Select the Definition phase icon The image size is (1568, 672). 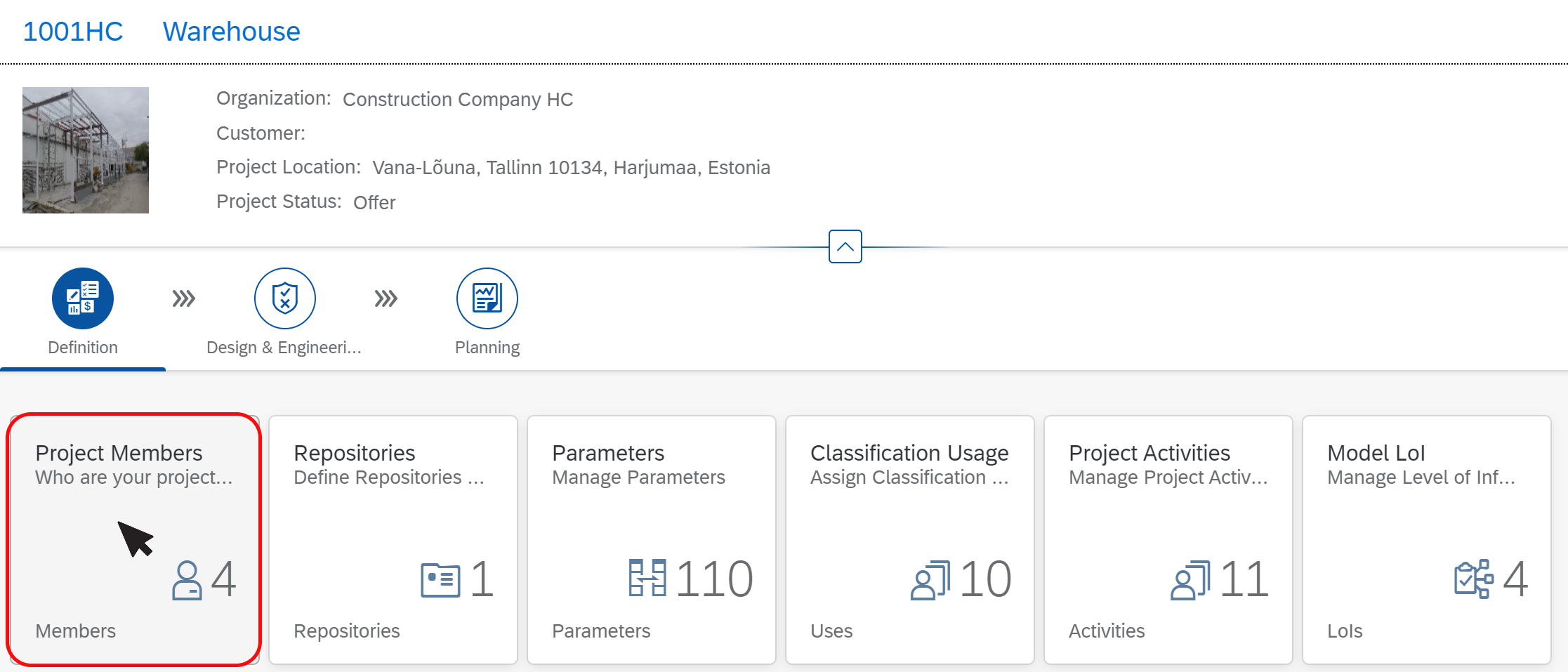pyautogui.click(x=83, y=298)
